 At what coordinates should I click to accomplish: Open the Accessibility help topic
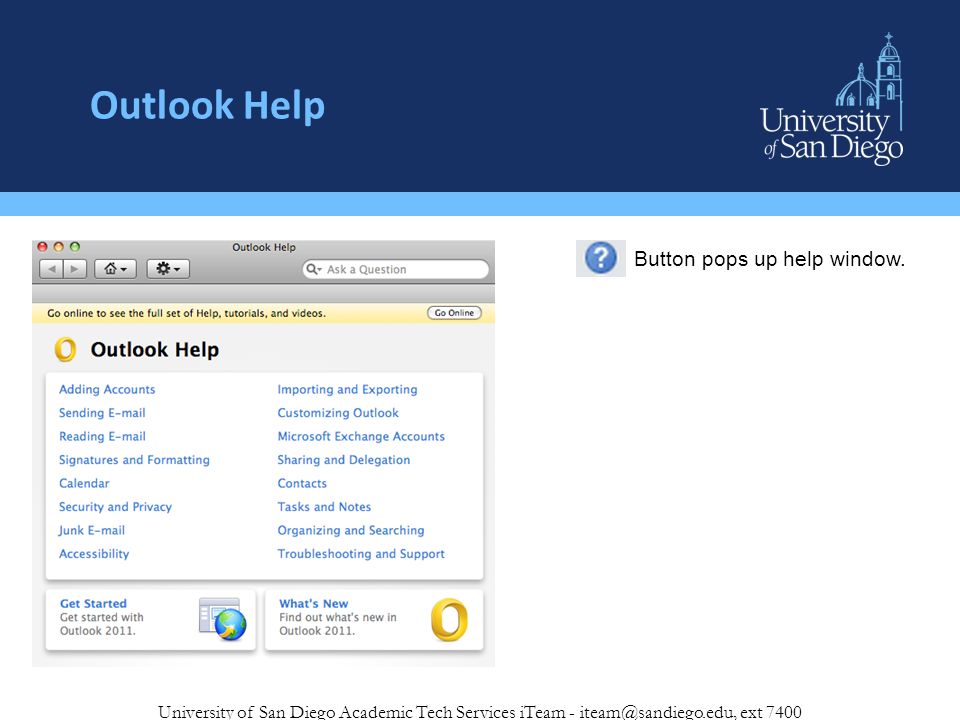pyautogui.click(x=94, y=553)
